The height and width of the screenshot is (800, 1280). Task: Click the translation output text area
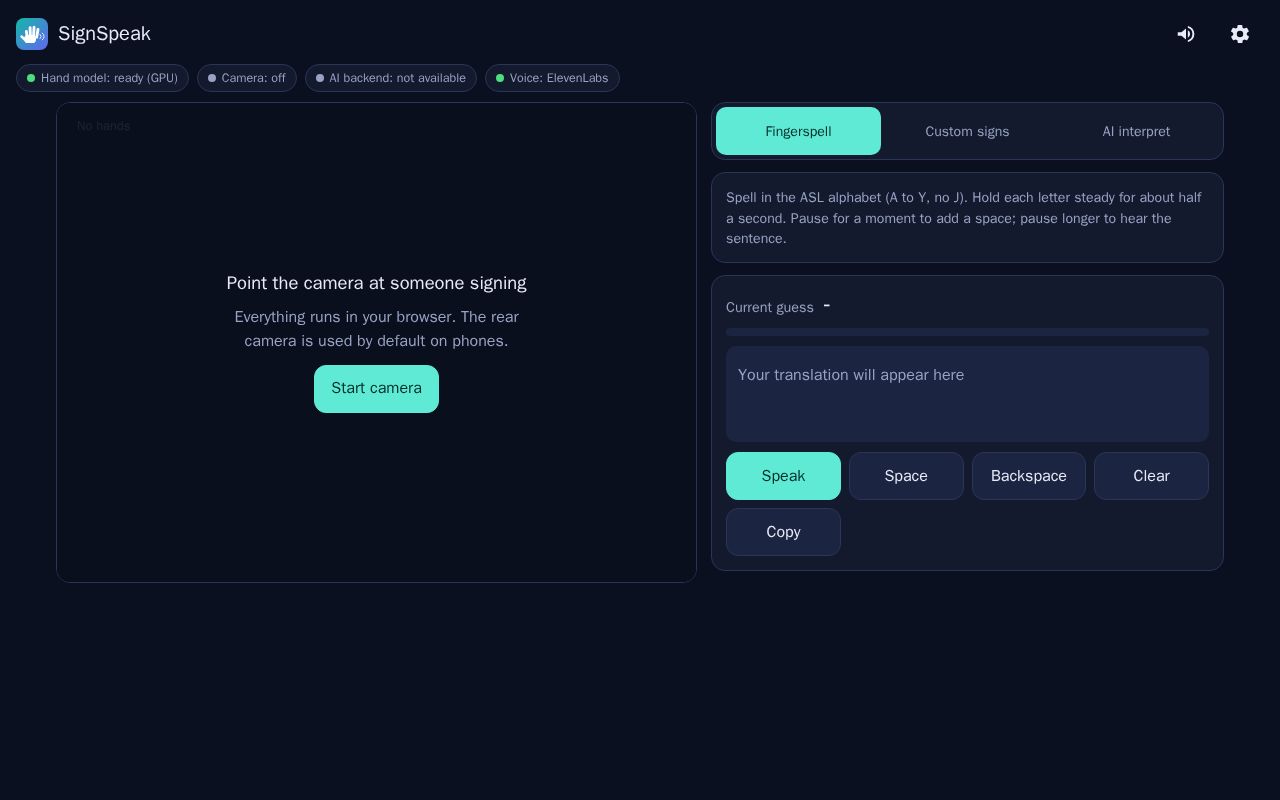pos(967,394)
